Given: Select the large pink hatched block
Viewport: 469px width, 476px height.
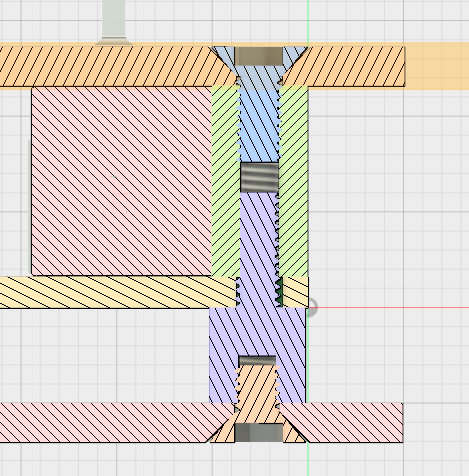Looking at the screenshot, I should [x=122, y=181].
